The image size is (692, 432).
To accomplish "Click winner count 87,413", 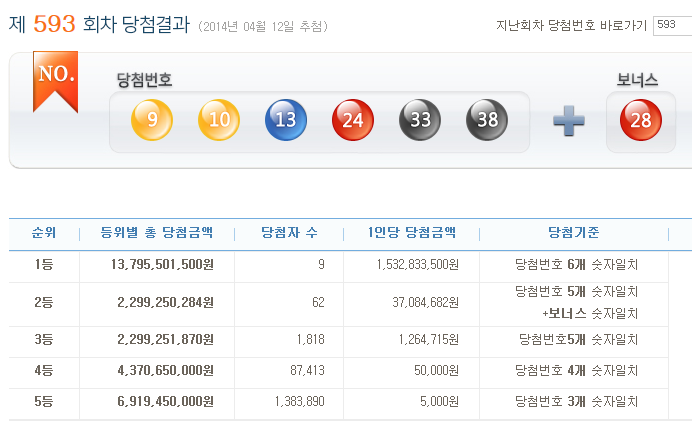I will click(307, 370).
